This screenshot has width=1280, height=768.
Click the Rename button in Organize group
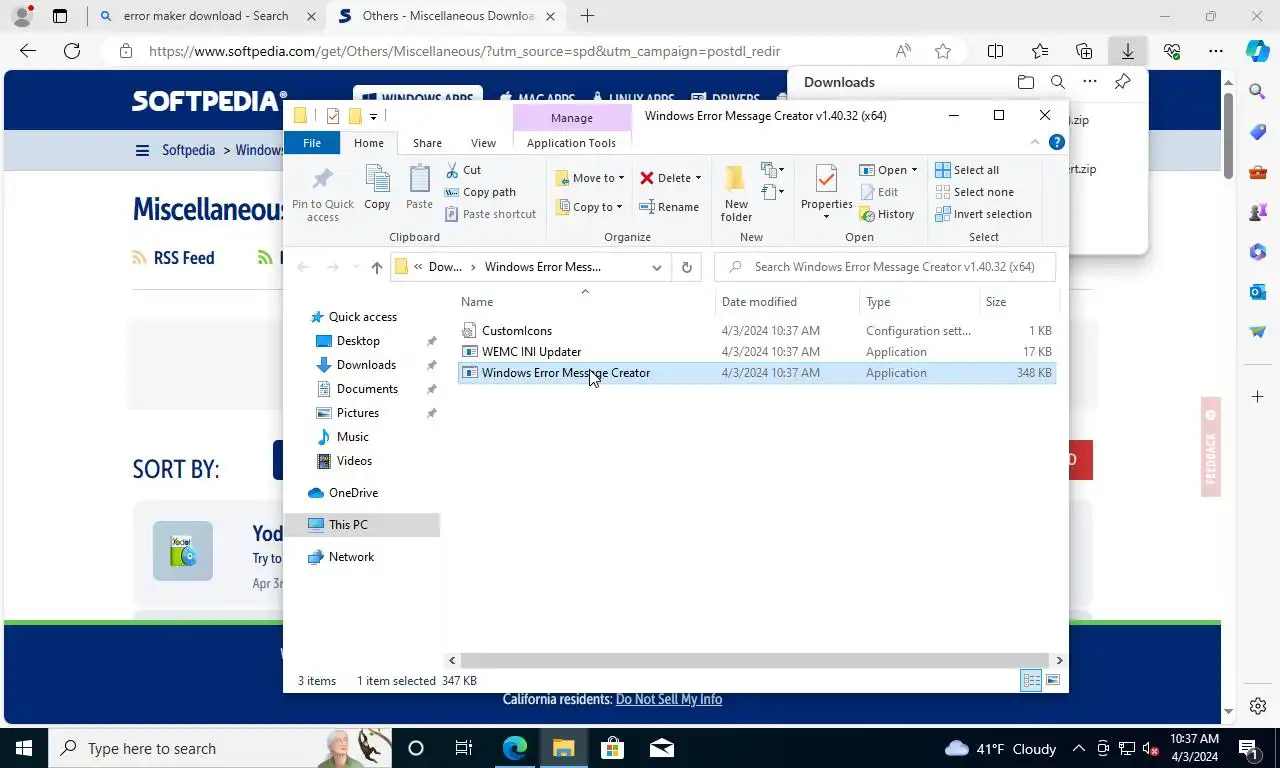(669, 207)
